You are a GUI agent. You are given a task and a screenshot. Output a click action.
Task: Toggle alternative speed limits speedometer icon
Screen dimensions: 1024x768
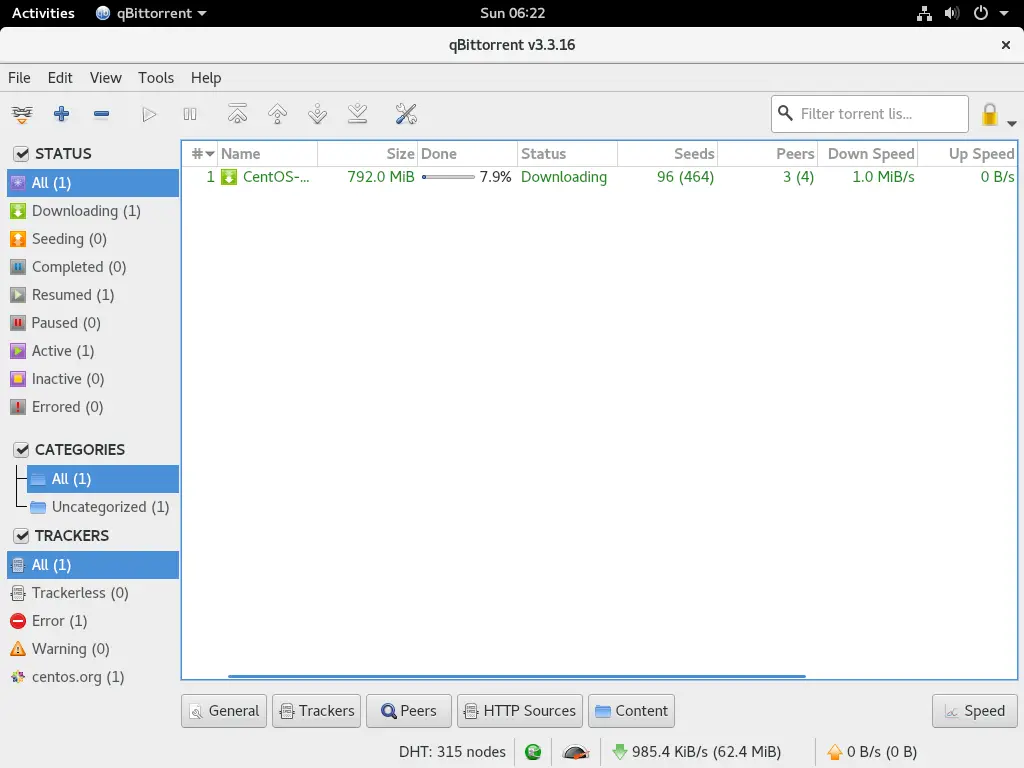[x=575, y=752]
